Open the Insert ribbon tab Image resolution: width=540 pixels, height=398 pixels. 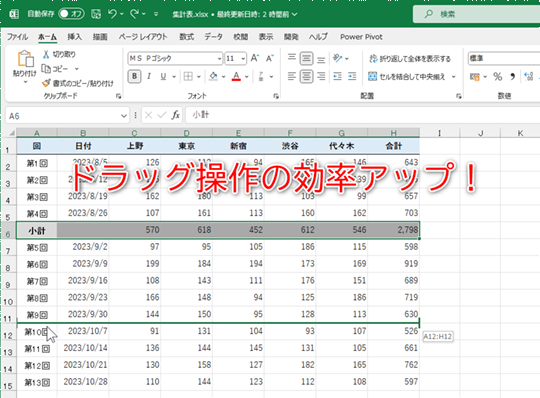tap(74, 37)
